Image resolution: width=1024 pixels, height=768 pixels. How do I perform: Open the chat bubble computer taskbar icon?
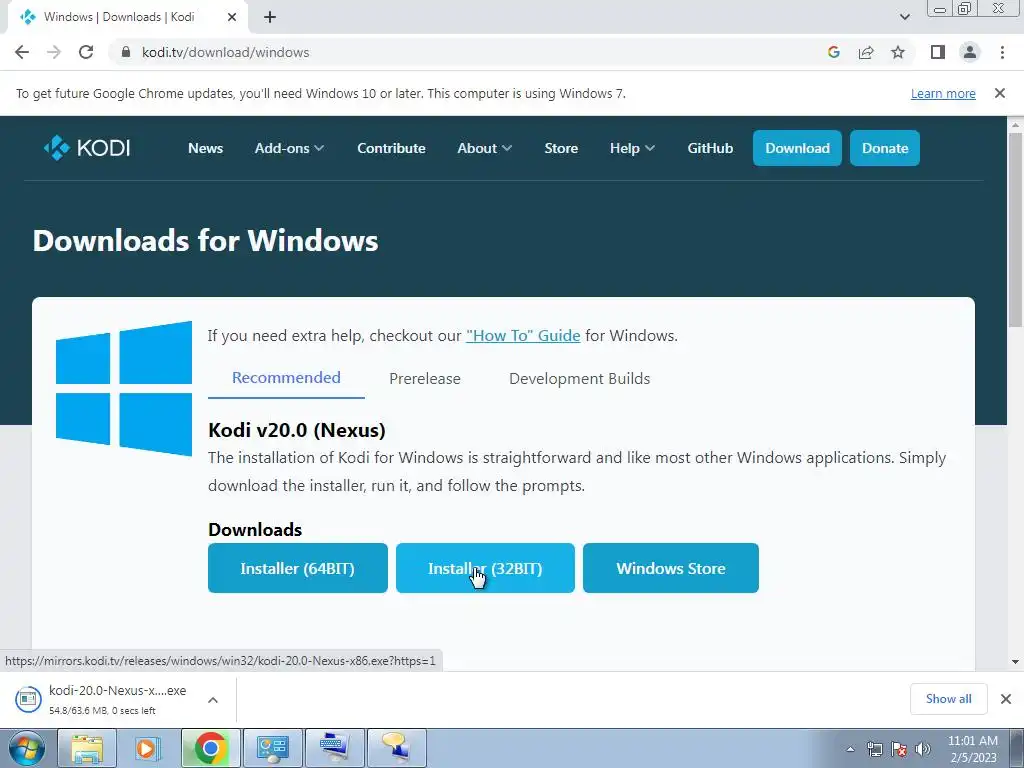tap(396, 748)
